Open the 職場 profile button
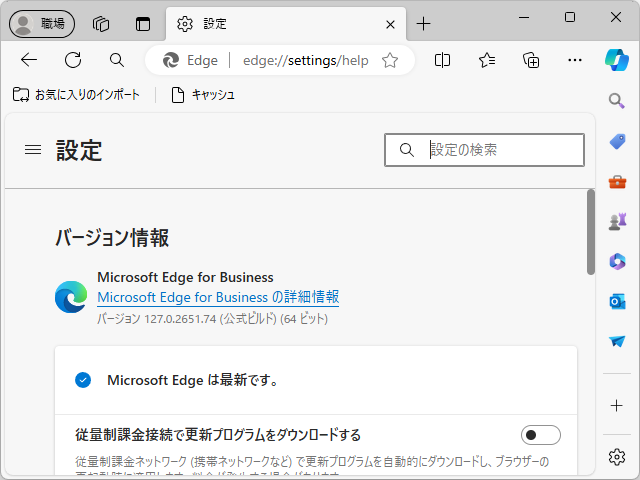640x480 pixels. [42, 24]
